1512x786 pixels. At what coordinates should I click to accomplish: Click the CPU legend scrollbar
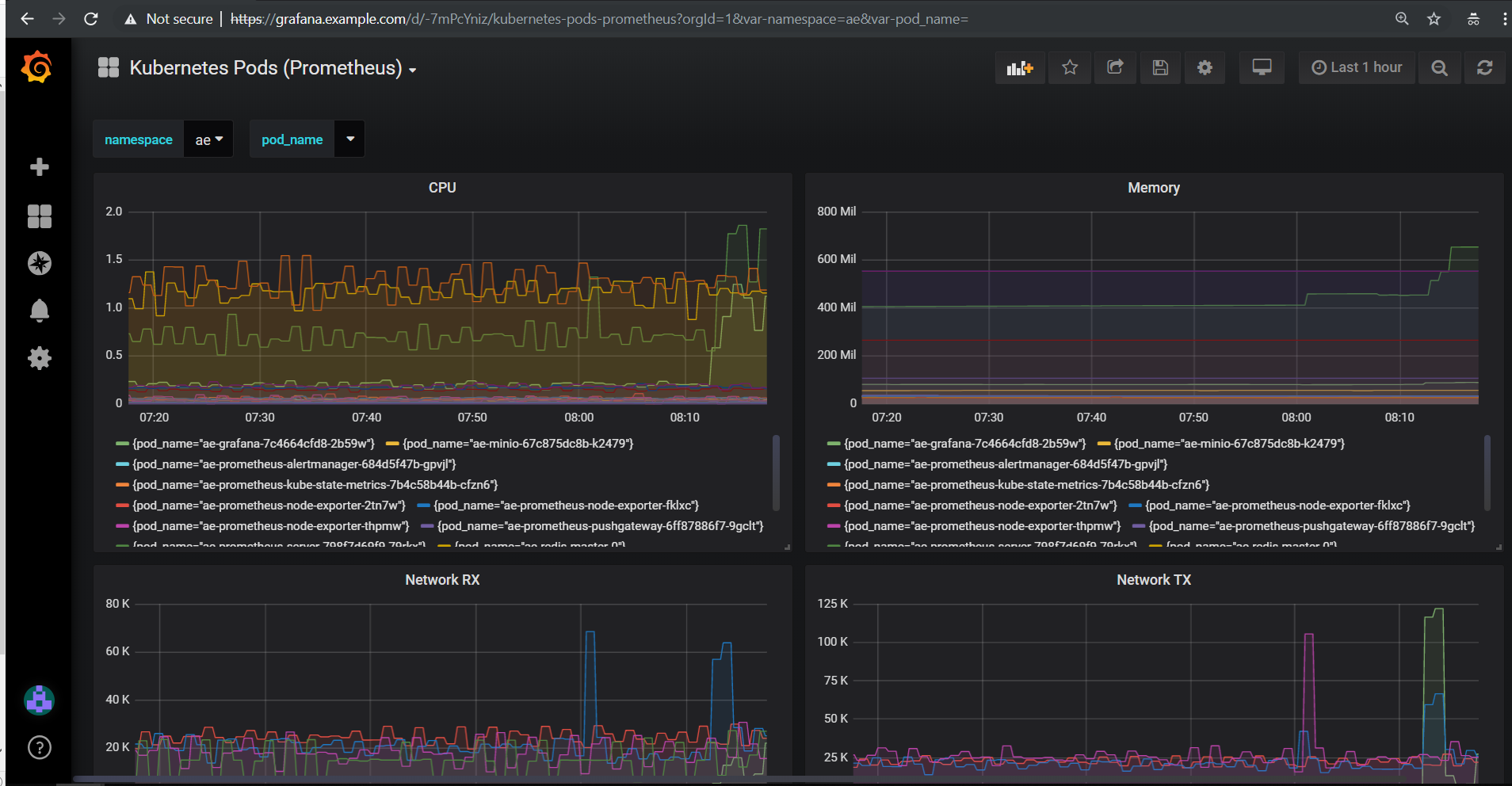[776, 472]
